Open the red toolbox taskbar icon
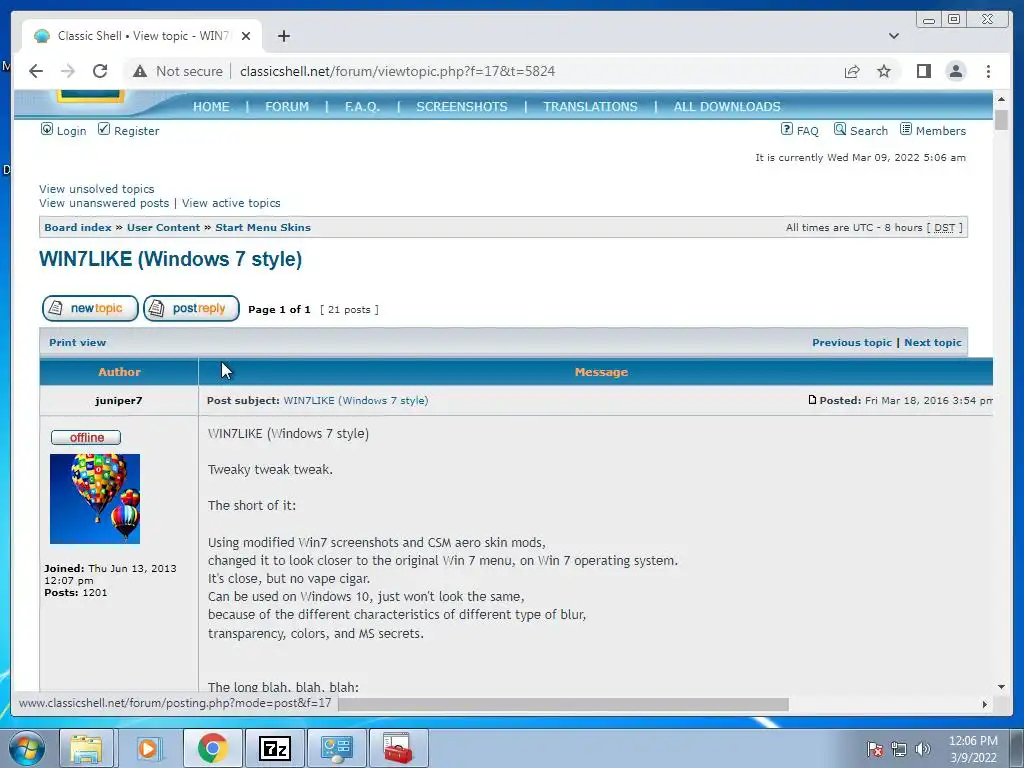Image resolution: width=1024 pixels, height=768 pixels. tap(398, 748)
